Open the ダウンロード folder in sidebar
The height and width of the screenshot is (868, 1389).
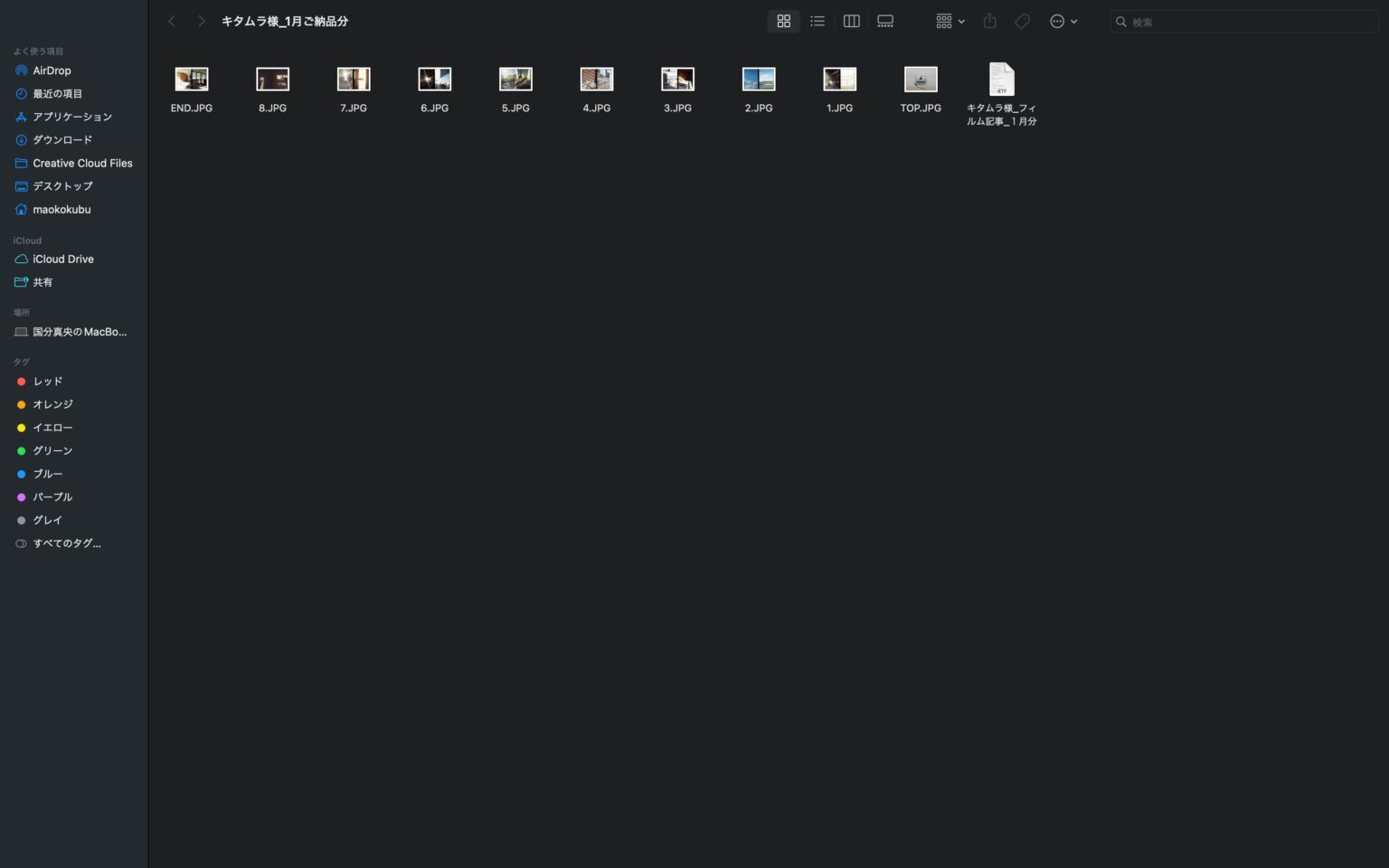tap(62, 140)
